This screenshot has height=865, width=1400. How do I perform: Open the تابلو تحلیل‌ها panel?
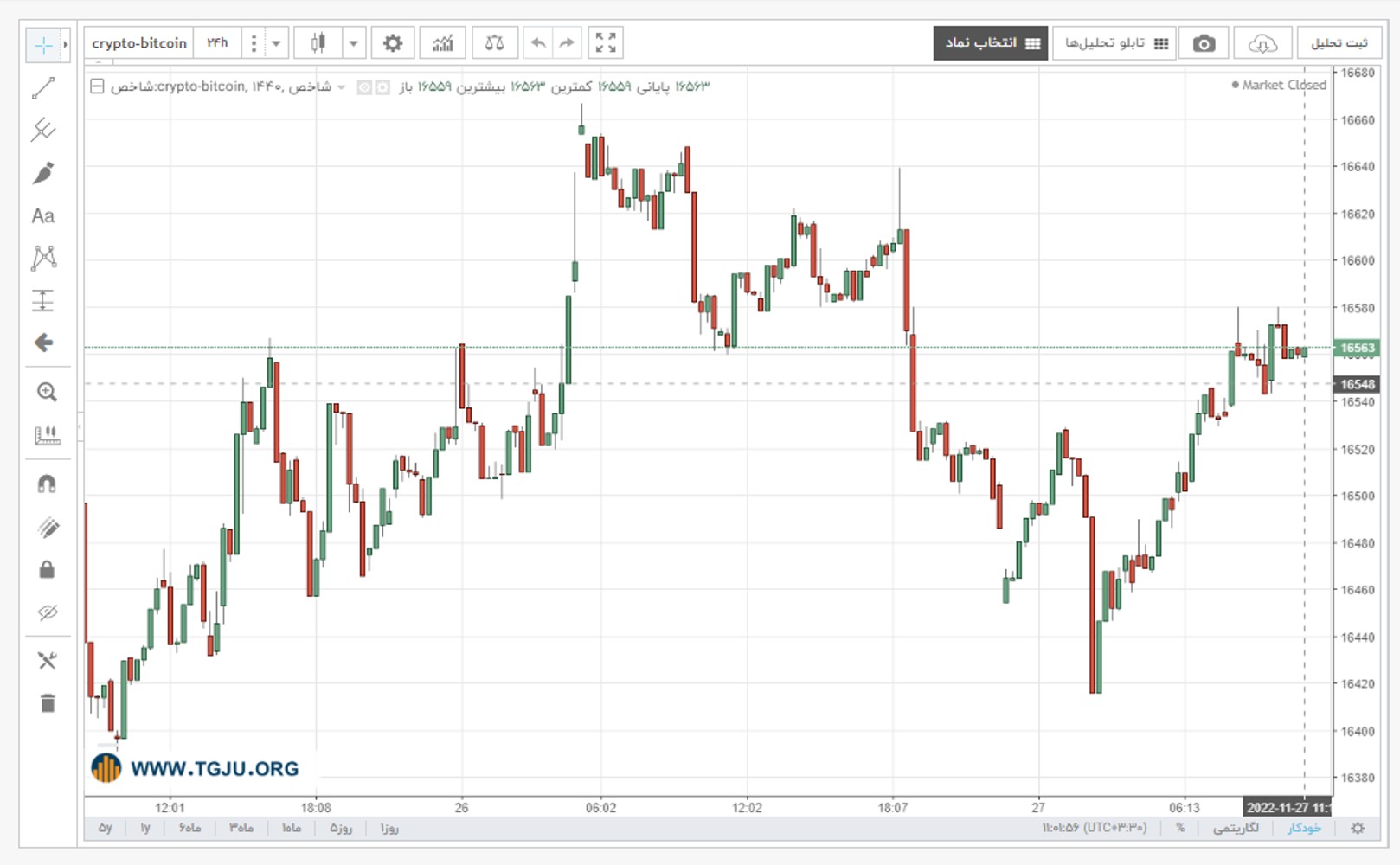[x=1114, y=43]
